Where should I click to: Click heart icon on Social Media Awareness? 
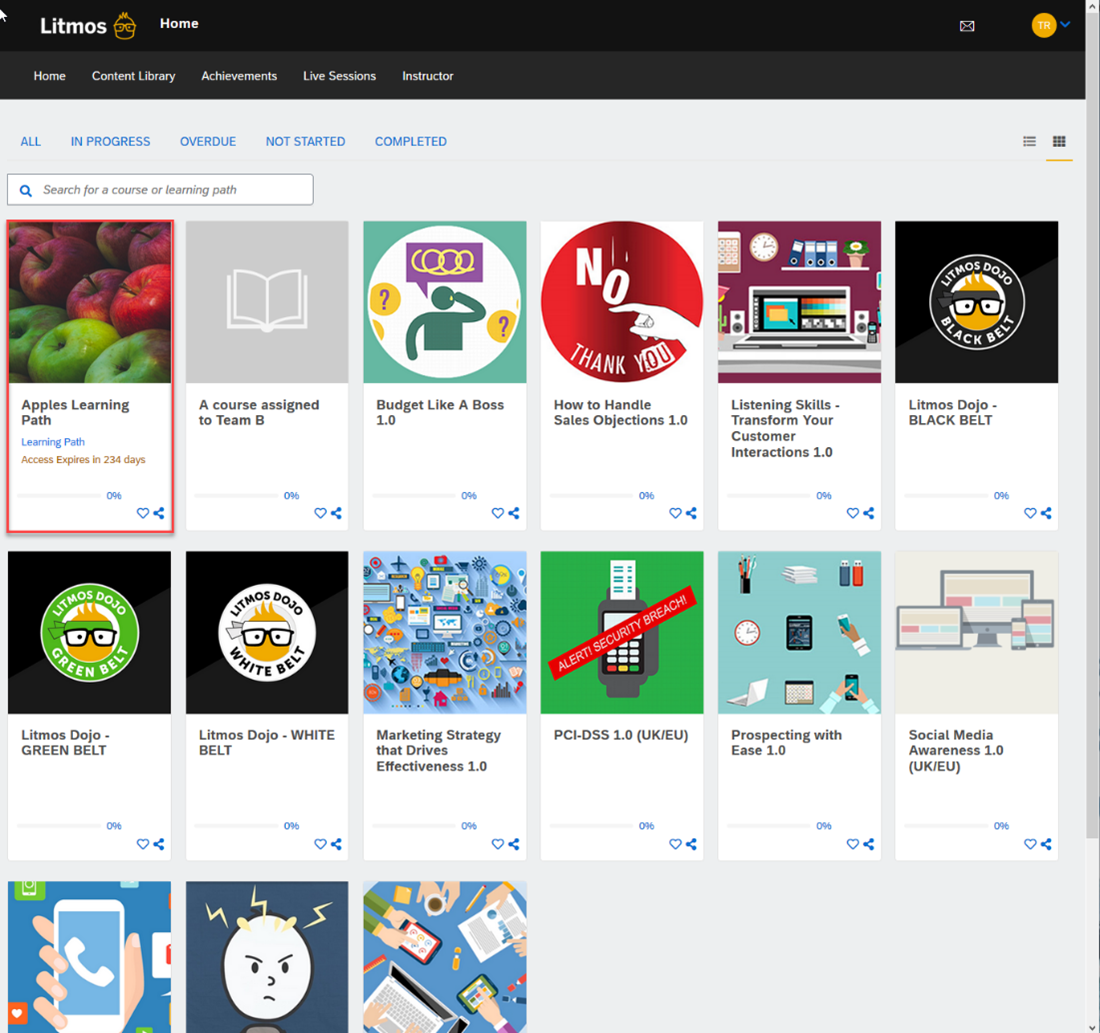pyautogui.click(x=1030, y=844)
